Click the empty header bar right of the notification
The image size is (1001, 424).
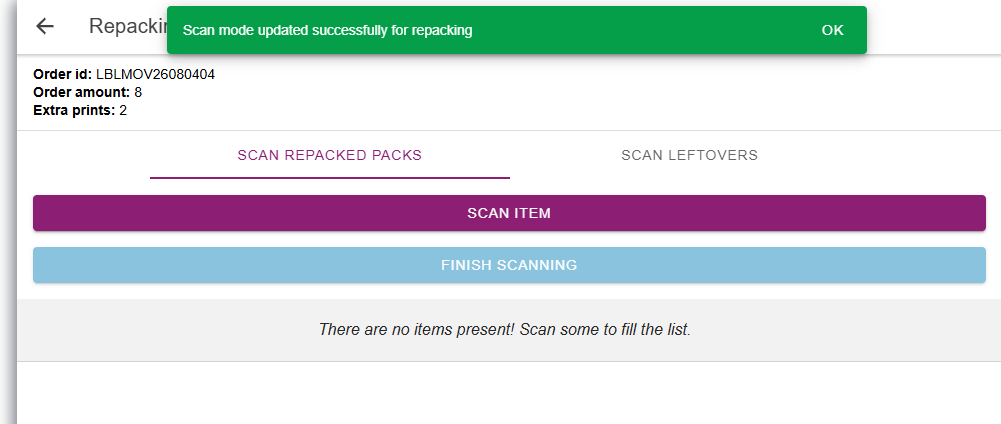click(x=933, y=27)
